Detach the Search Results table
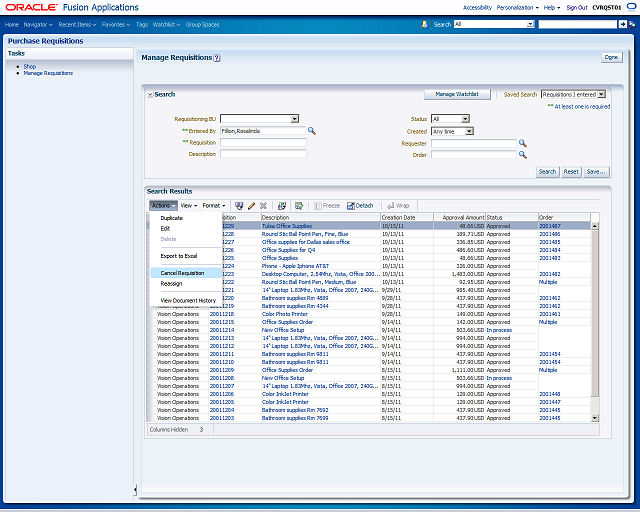 [360, 206]
